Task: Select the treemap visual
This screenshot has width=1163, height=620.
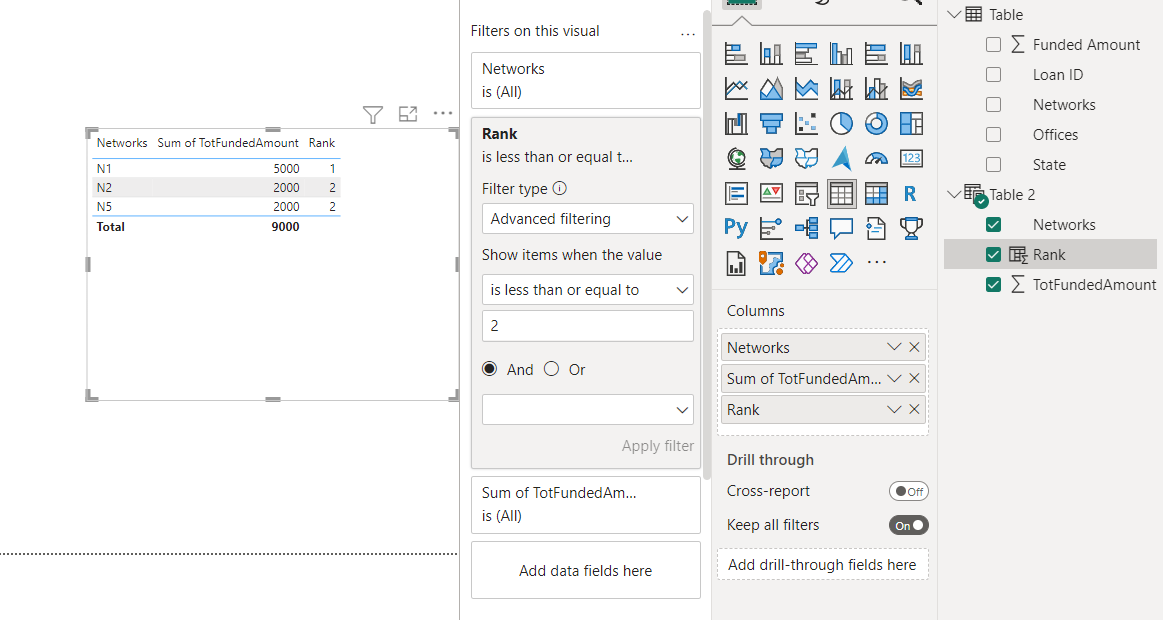Action: (912, 124)
